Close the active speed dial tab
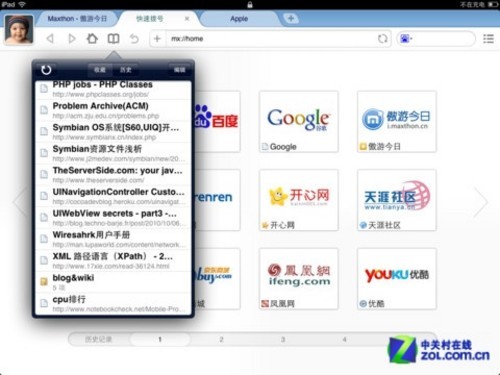 point(187,19)
